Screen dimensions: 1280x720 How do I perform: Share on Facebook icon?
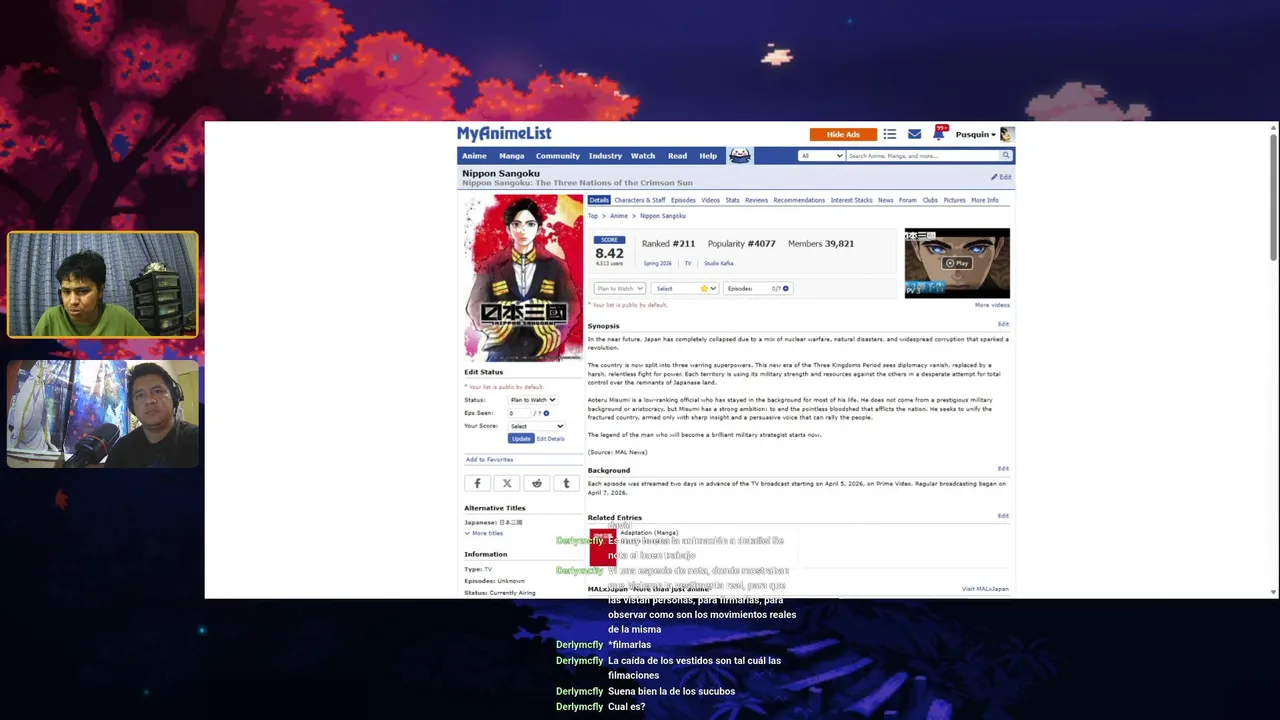477,483
